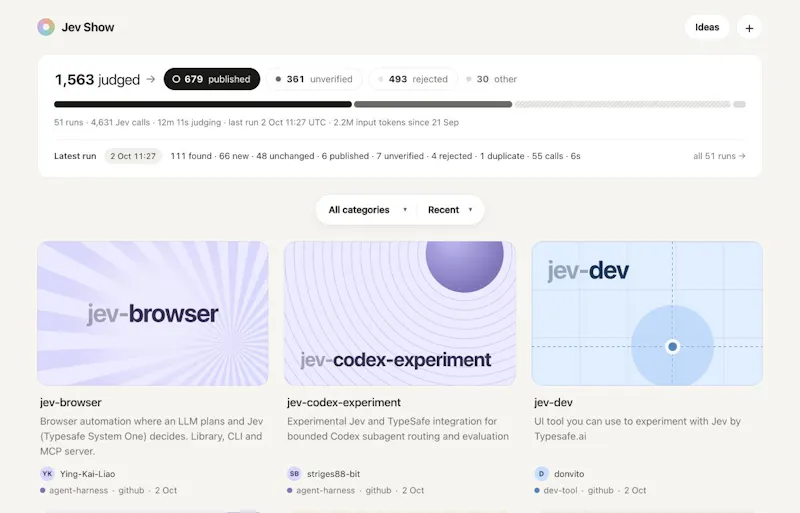Click the agent-harness tag under jev-browser

pyautogui.click(x=79, y=491)
